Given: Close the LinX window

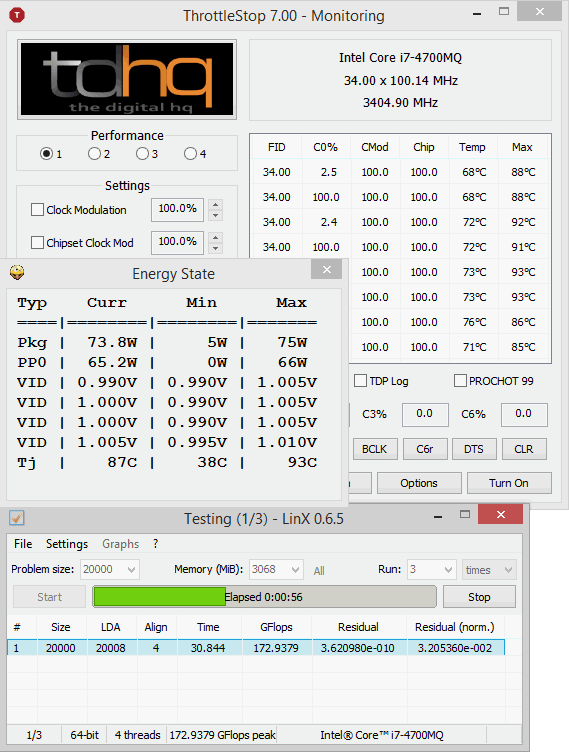Looking at the screenshot, I should point(500,514).
